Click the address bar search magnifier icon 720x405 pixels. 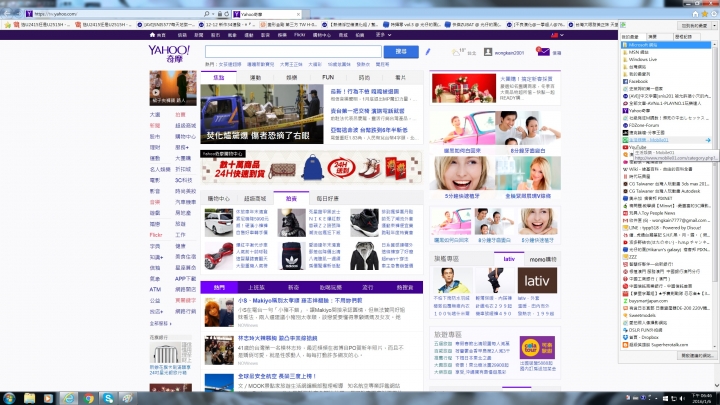click(x=207, y=14)
